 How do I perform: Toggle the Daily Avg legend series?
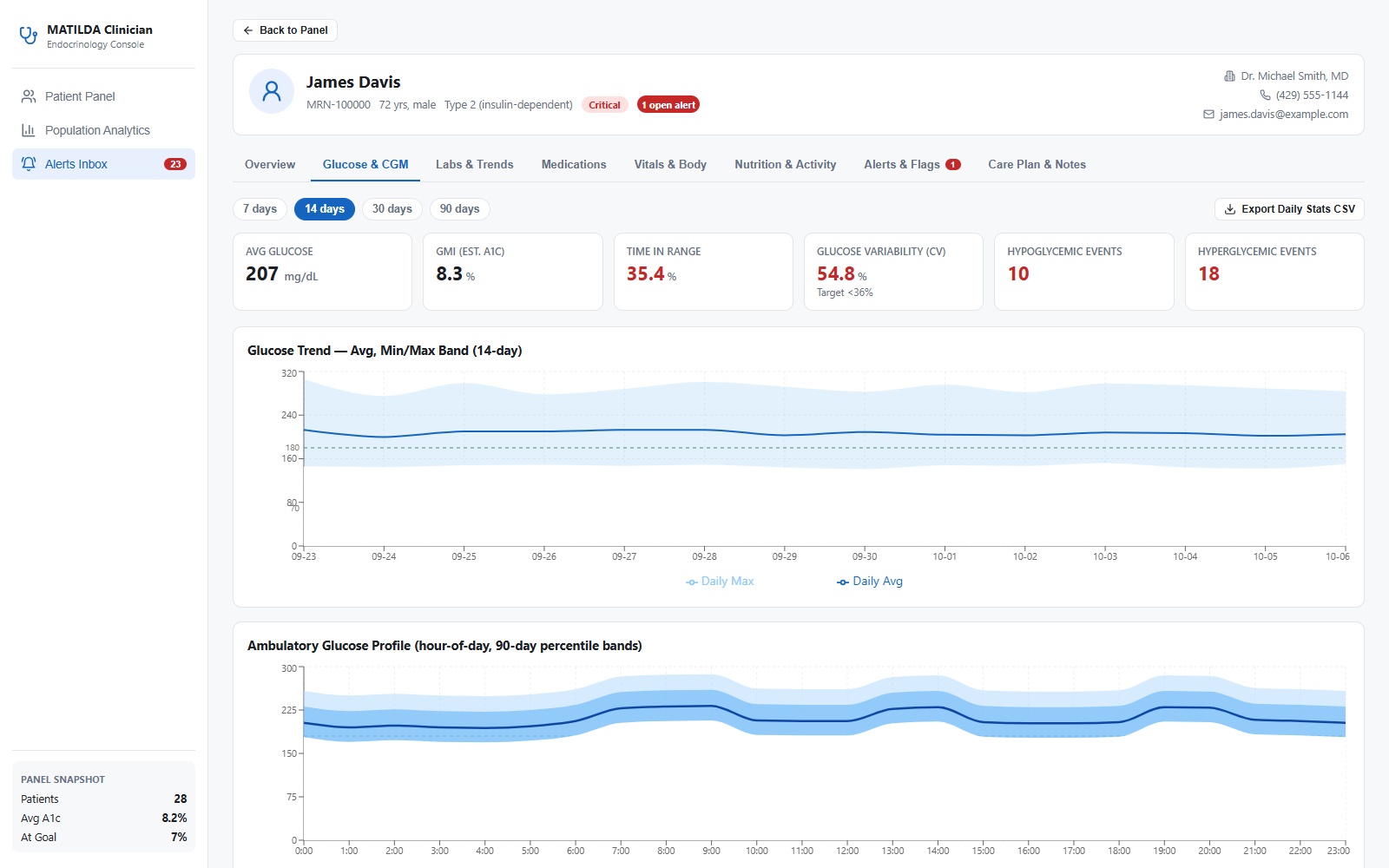click(870, 582)
